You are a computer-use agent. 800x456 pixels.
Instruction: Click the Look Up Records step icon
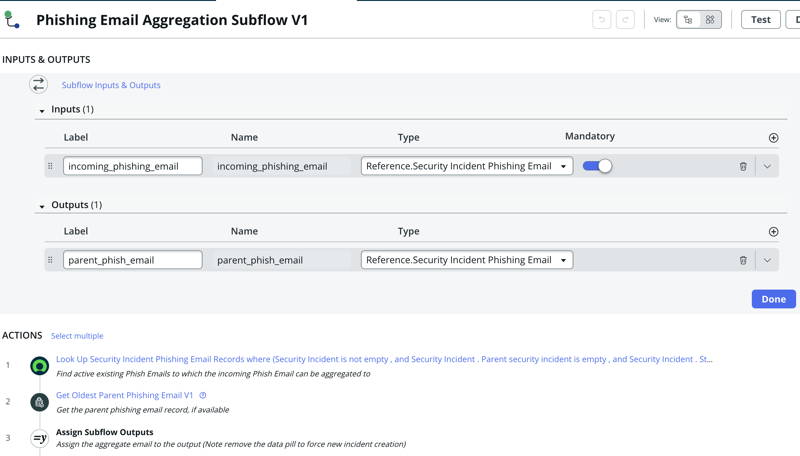pos(39,366)
